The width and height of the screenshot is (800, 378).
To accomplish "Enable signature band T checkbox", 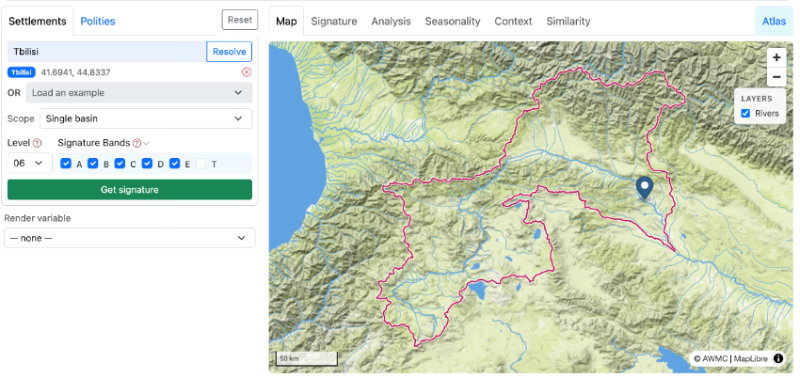I will (x=202, y=163).
